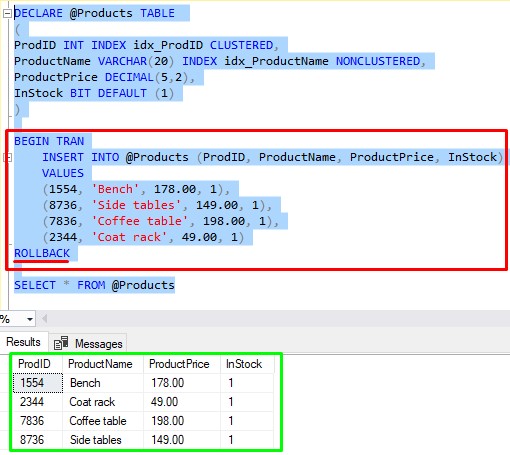Screen dimensions: 510x455
Task: Click the SELECT keyword in the query
Action: [35, 285]
